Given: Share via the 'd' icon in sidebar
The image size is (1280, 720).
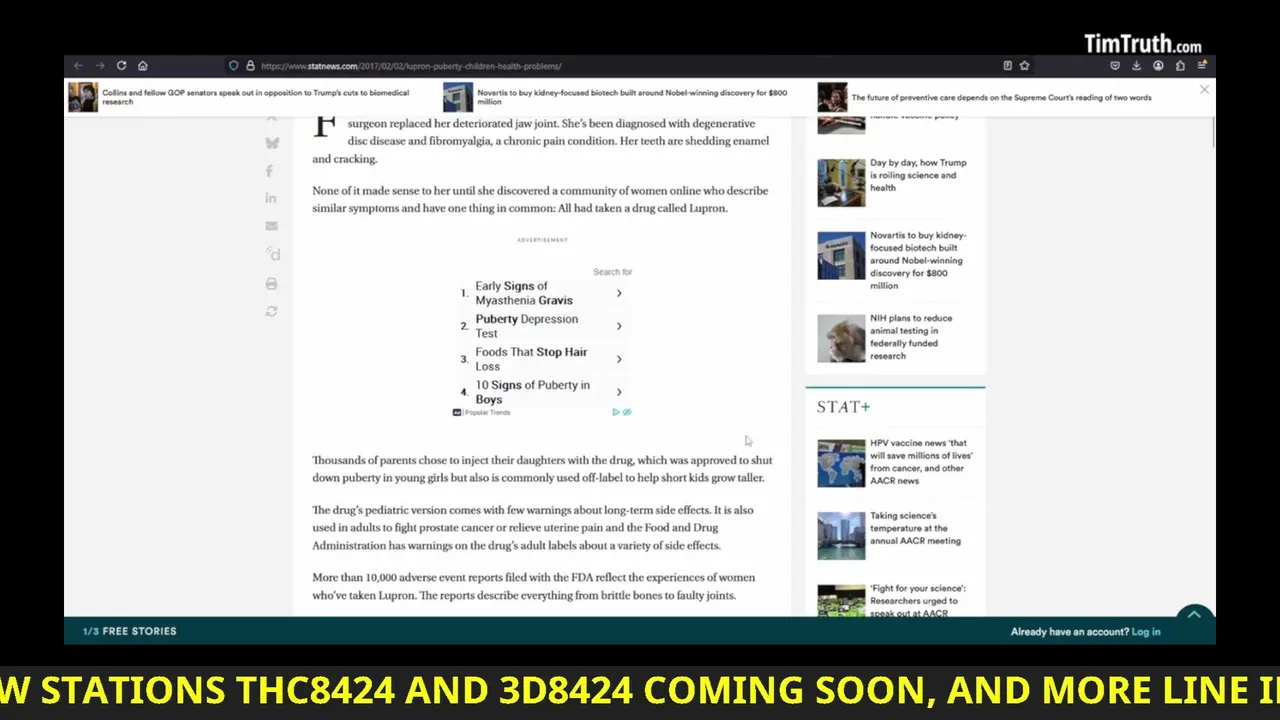Looking at the screenshot, I should click(272, 254).
